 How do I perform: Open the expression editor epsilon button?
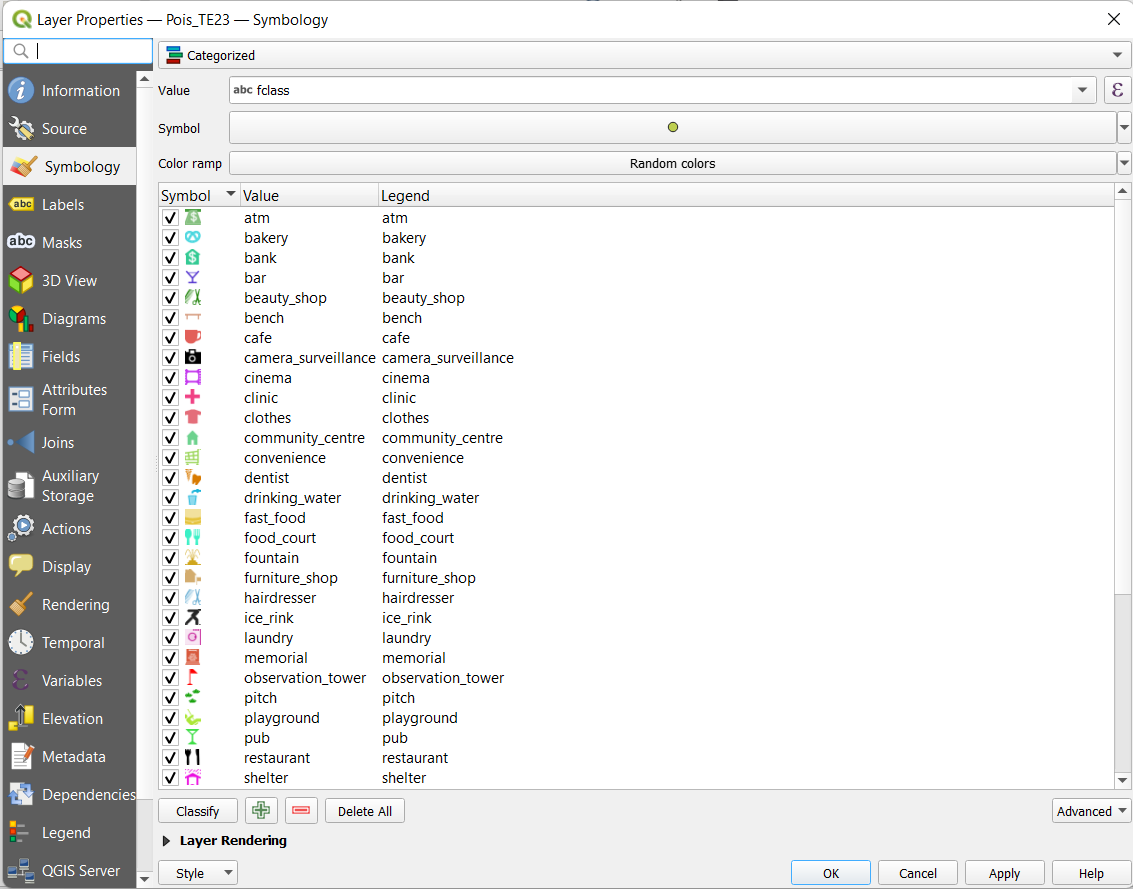tap(1117, 90)
